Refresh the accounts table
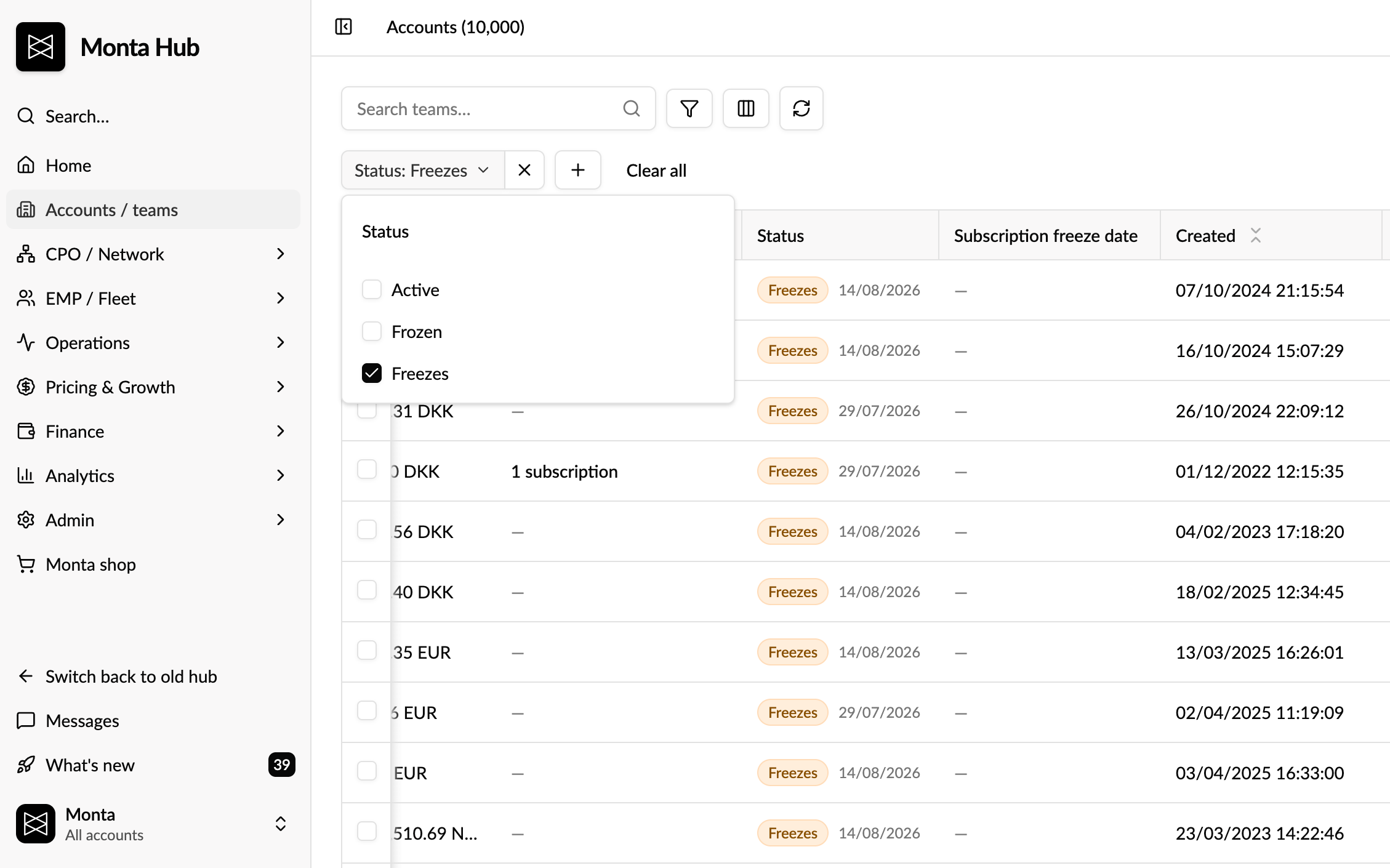 (x=801, y=109)
